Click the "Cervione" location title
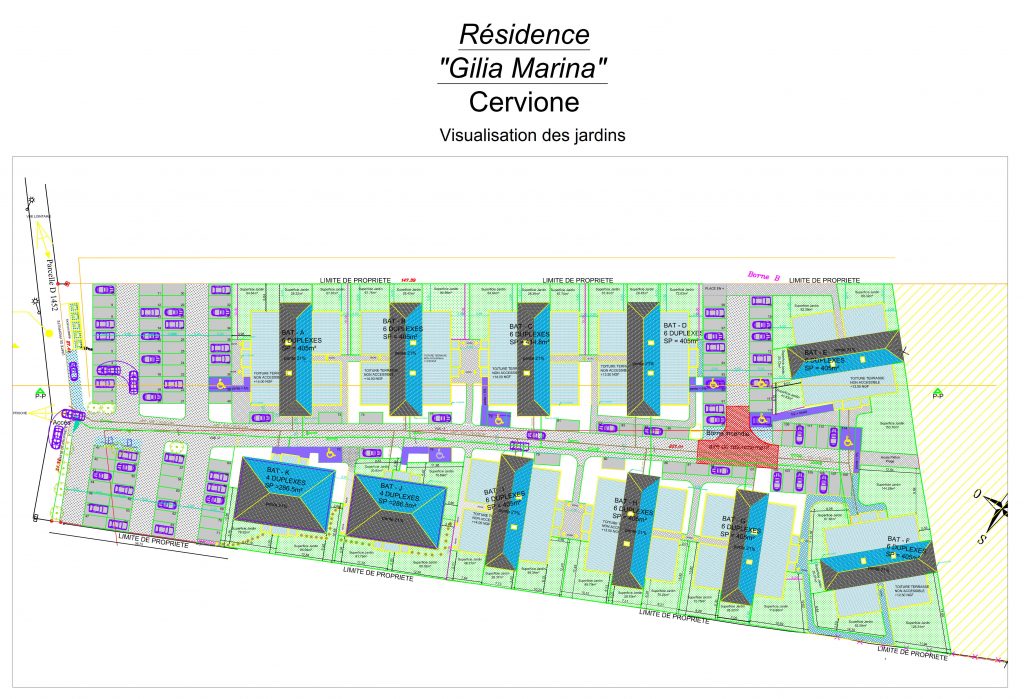The image size is (1024, 699). pyautogui.click(x=524, y=101)
